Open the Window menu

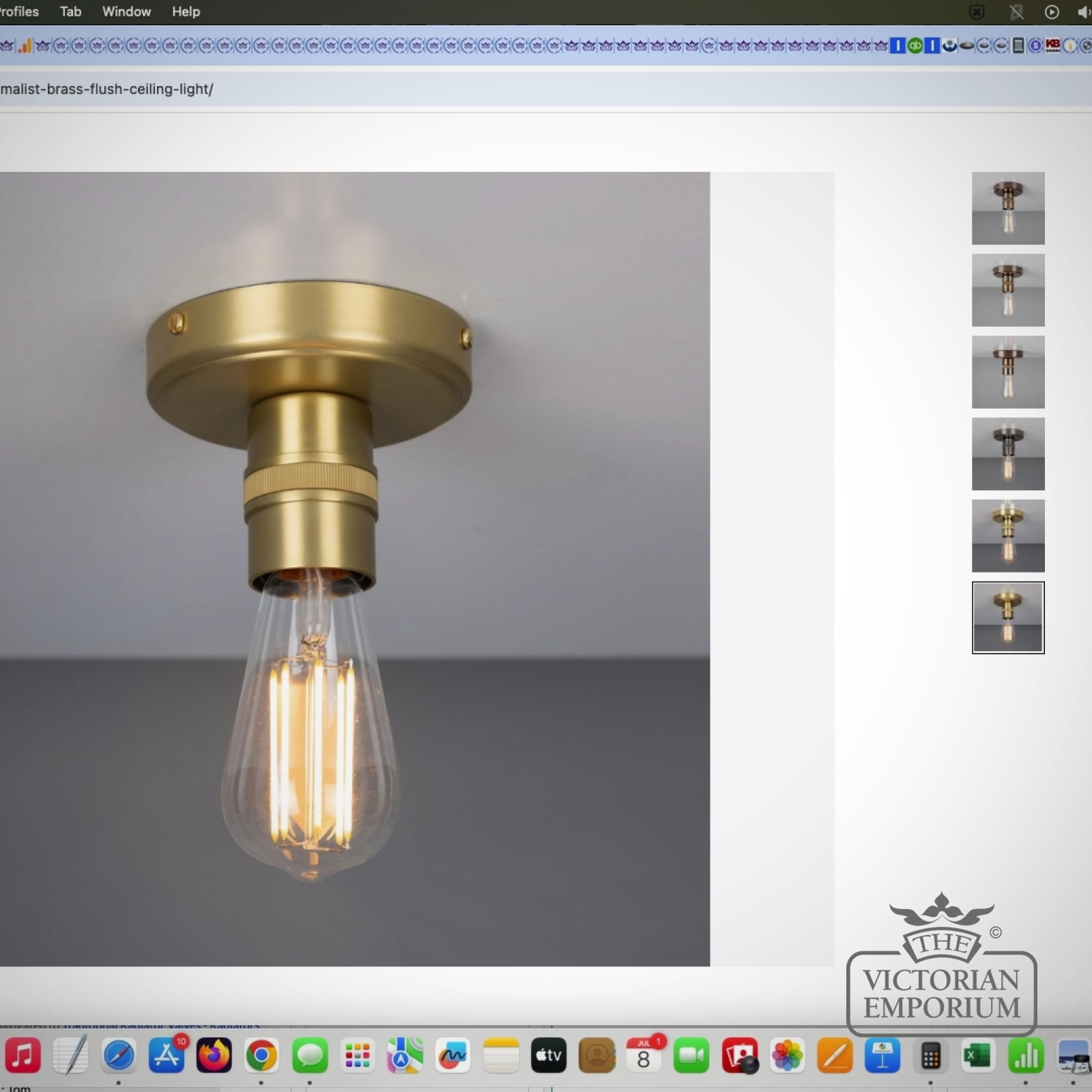(126, 12)
